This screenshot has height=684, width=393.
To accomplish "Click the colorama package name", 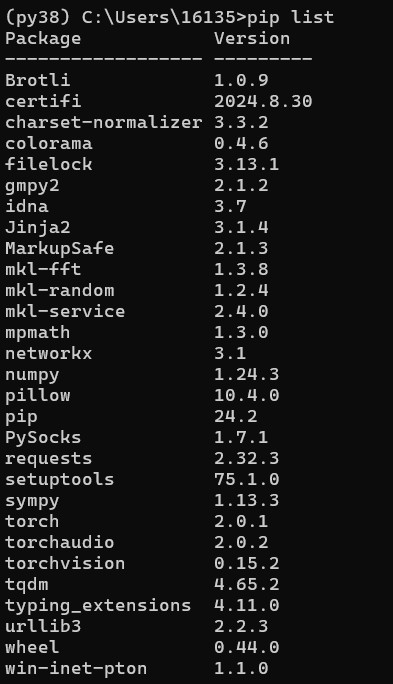I will [48, 143].
